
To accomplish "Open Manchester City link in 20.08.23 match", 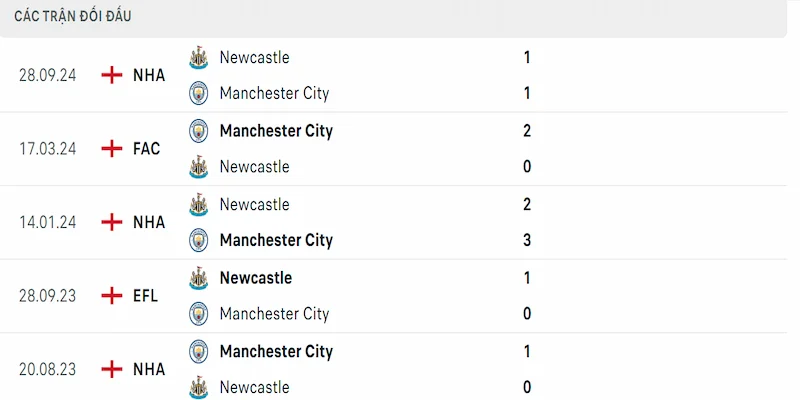I will coord(276,351).
